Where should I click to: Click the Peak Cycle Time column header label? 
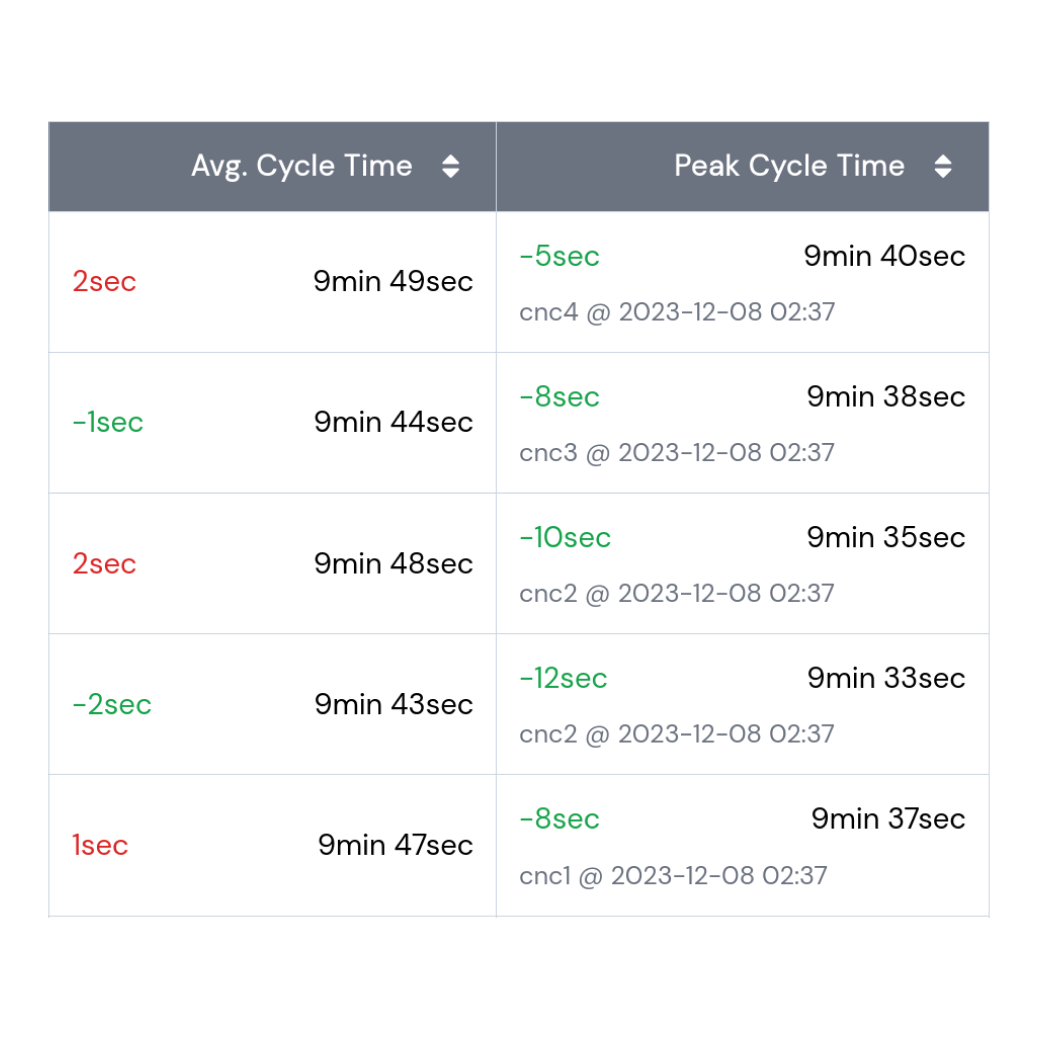pos(789,166)
